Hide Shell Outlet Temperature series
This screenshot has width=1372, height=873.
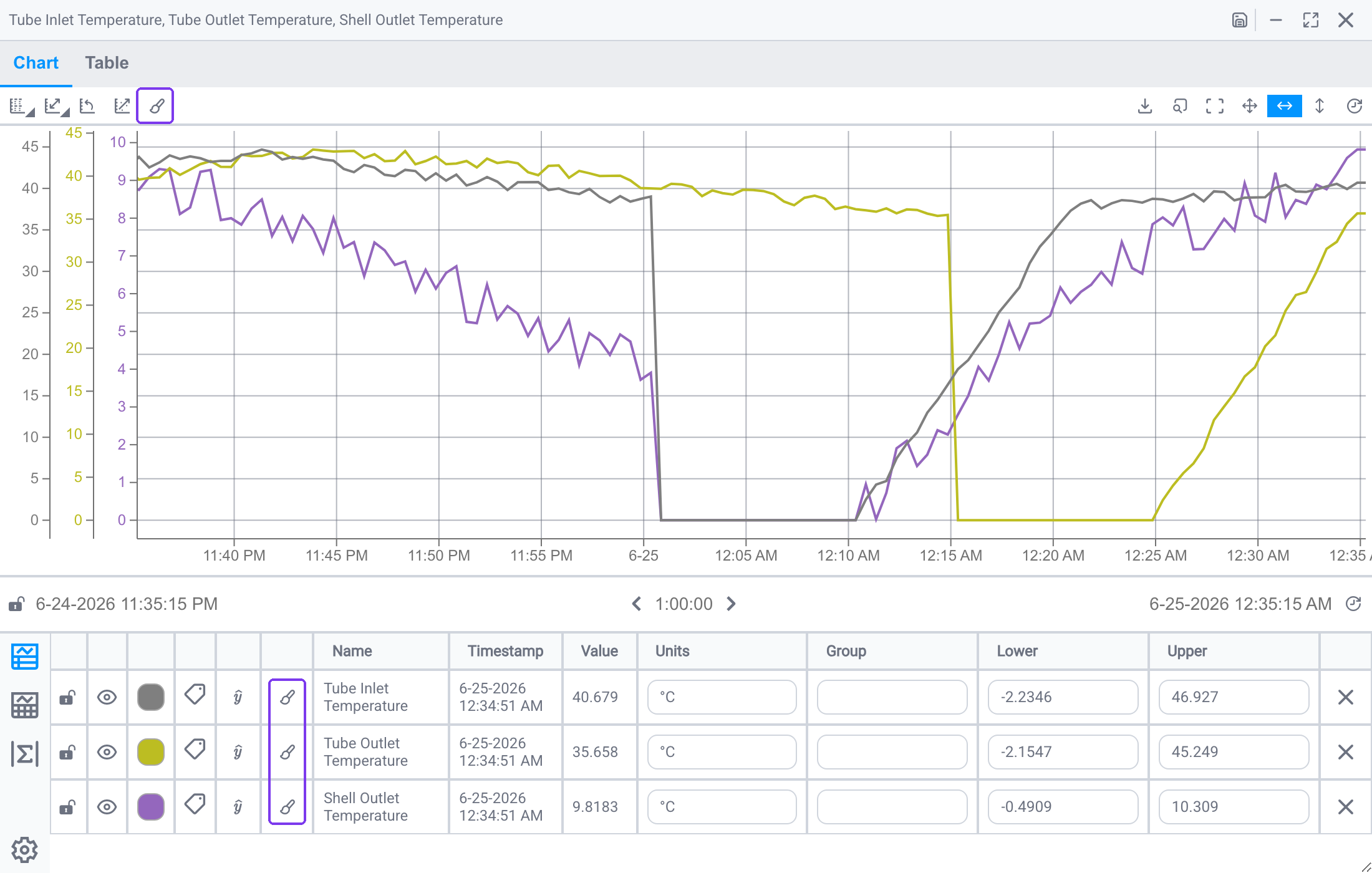(x=107, y=807)
